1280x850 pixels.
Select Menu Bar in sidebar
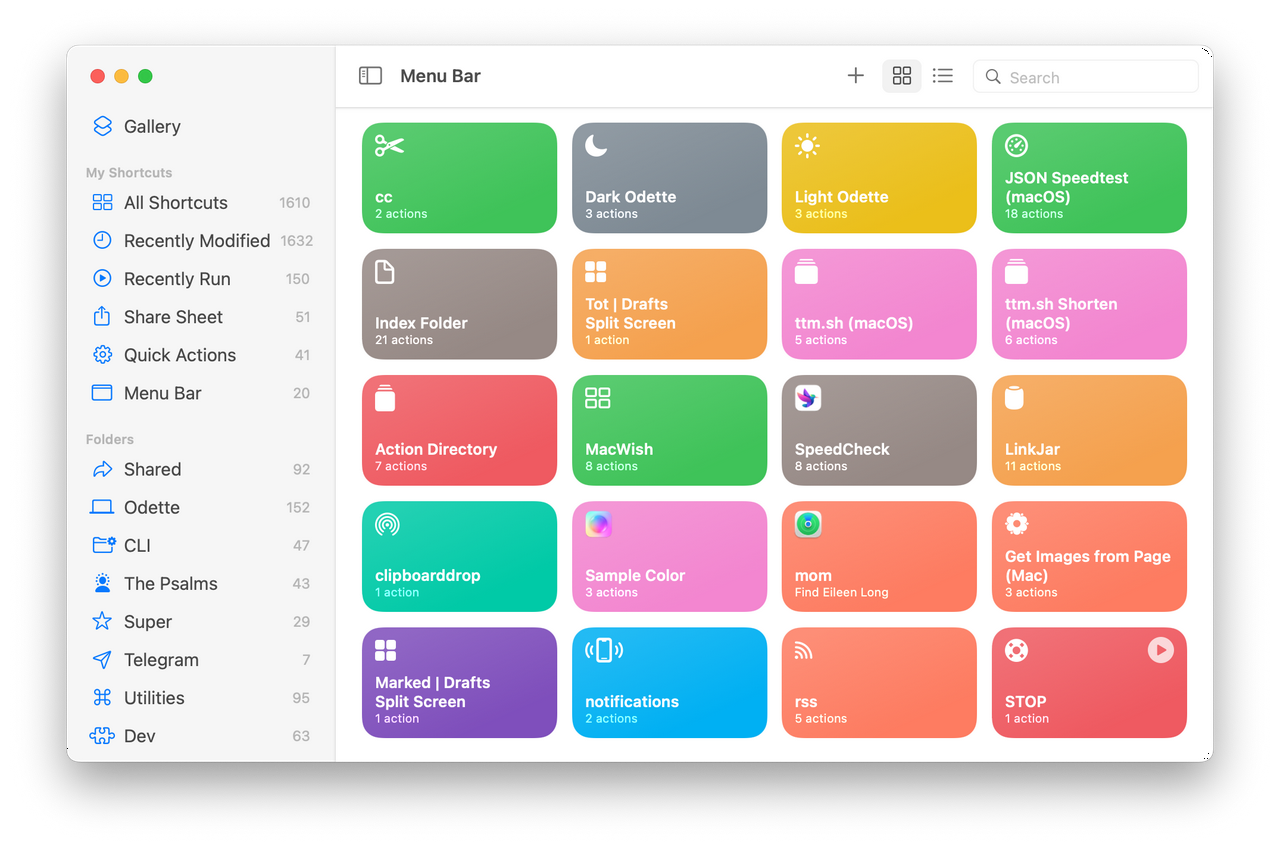(200, 393)
